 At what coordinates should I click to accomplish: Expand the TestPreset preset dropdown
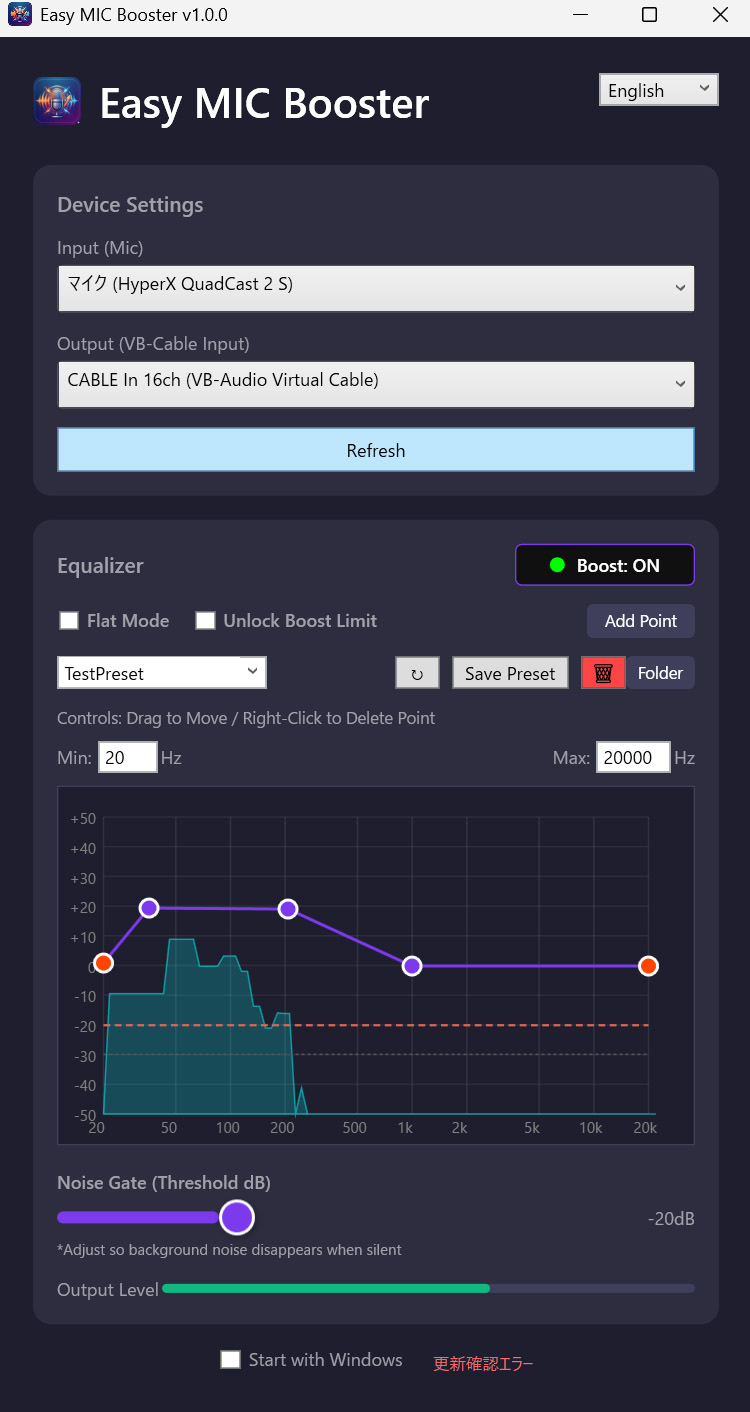coord(162,673)
